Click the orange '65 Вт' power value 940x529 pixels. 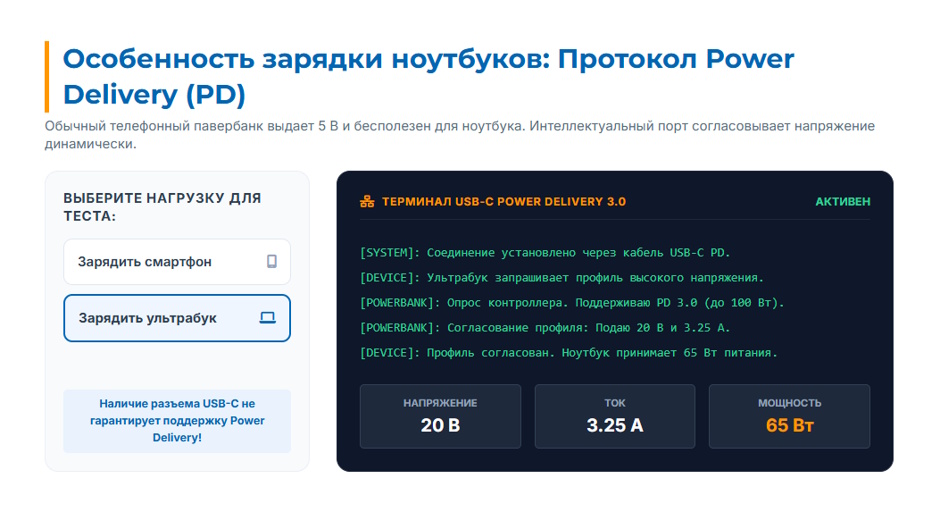[790, 425]
